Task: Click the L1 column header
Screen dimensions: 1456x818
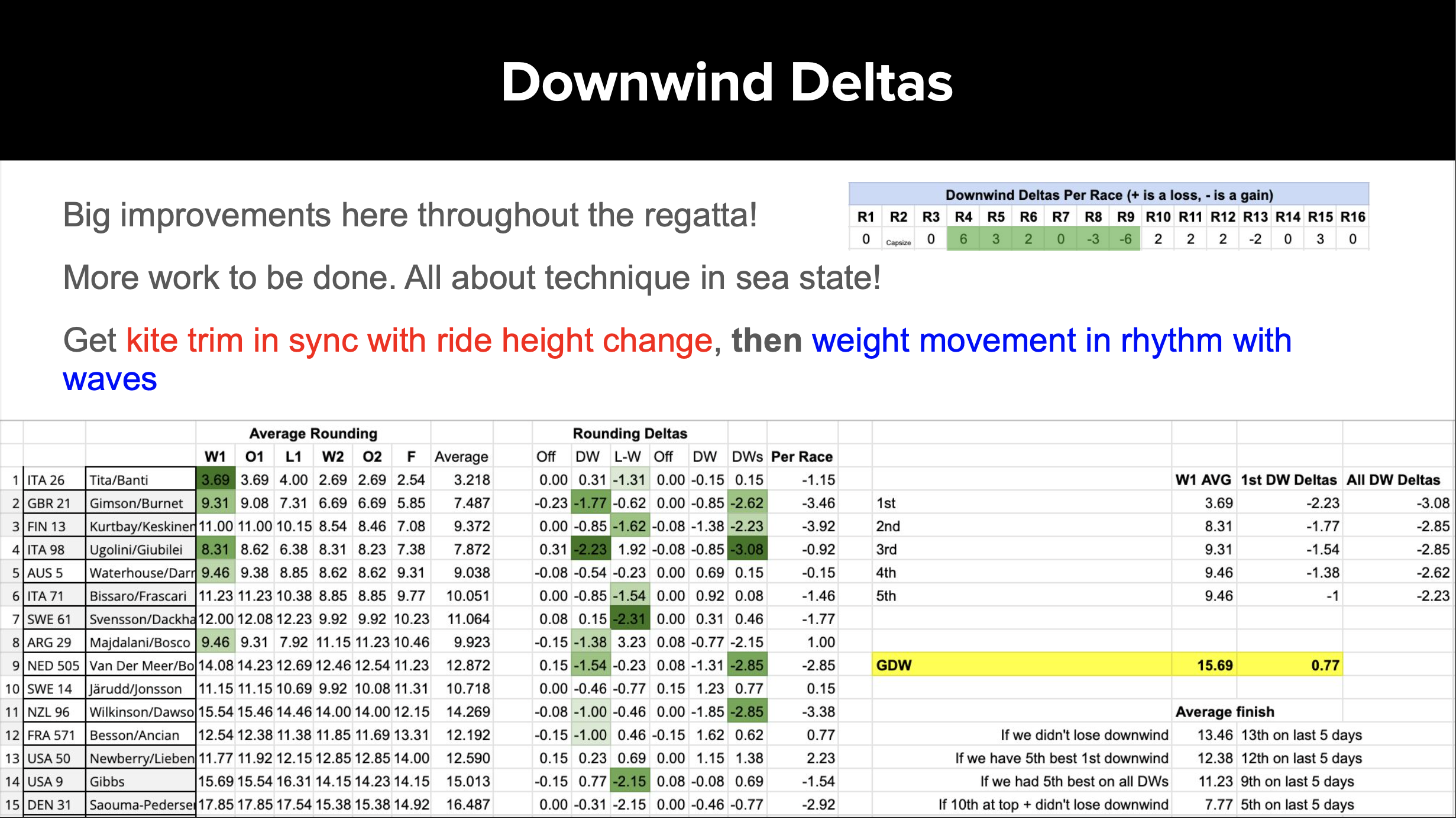Action: [x=293, y=456]
